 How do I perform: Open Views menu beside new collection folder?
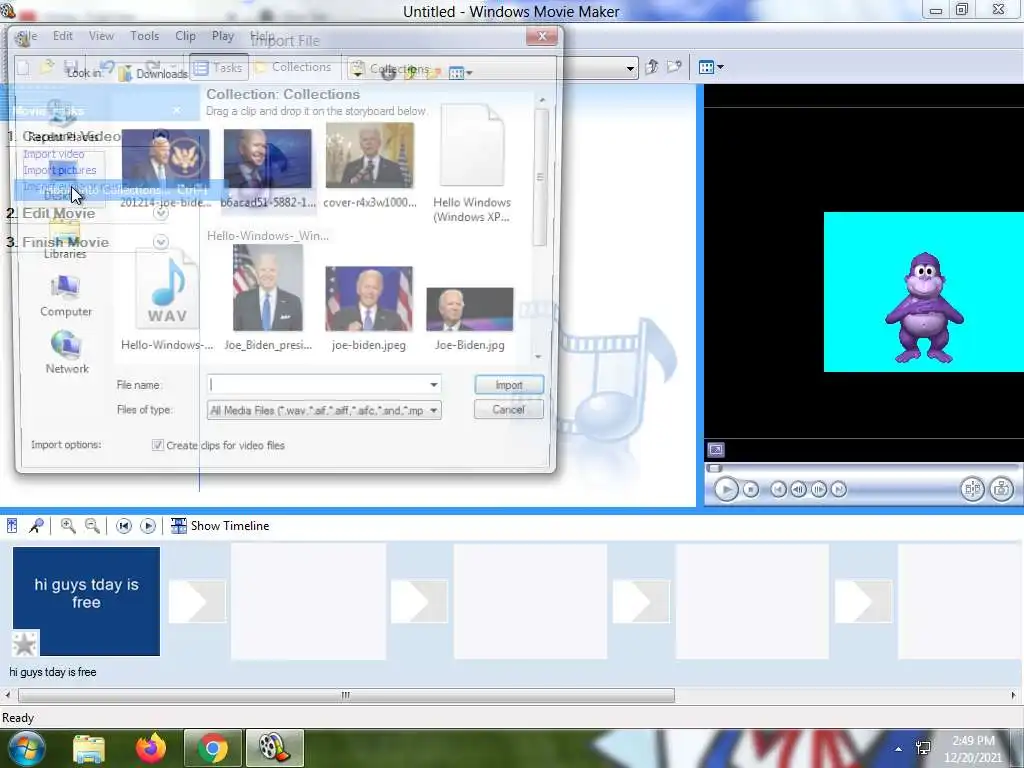coord(711,67)
